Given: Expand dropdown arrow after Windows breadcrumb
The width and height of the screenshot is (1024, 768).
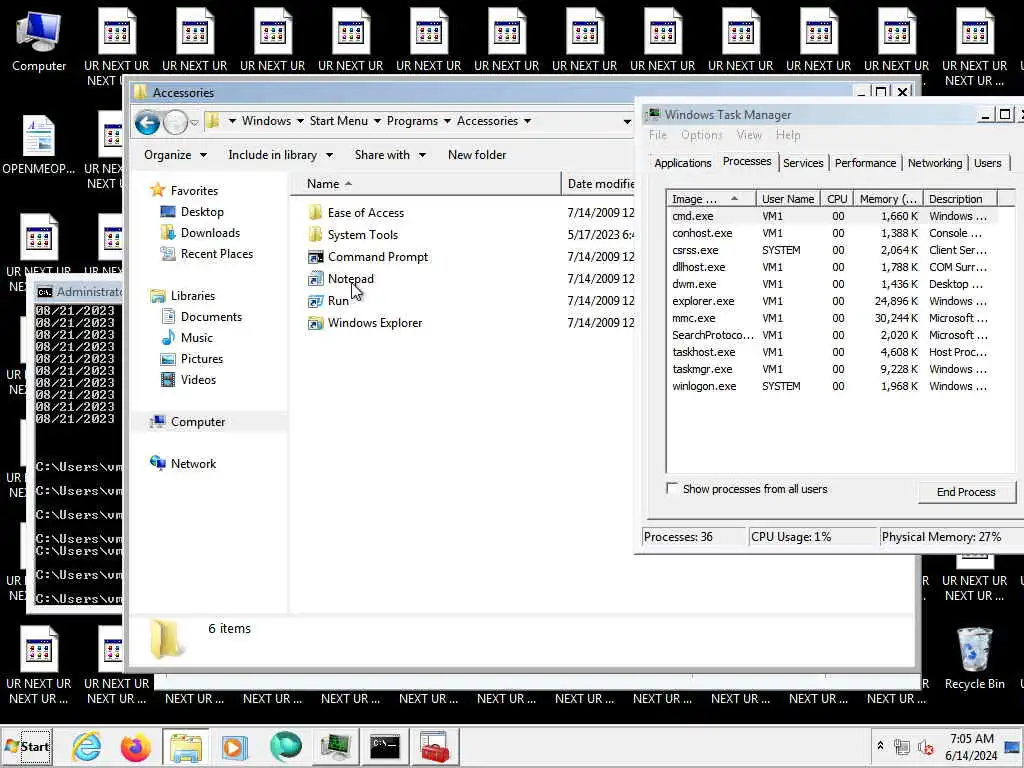Looking at the screenshot, I should (300, 121).
